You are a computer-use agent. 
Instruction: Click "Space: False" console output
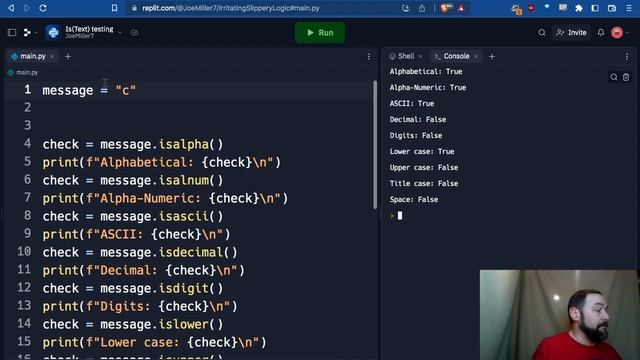tap(414, 200)
